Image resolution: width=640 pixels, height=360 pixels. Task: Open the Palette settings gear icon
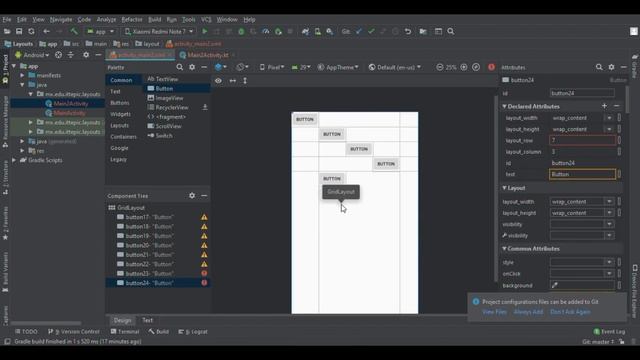tap(192, 67)
